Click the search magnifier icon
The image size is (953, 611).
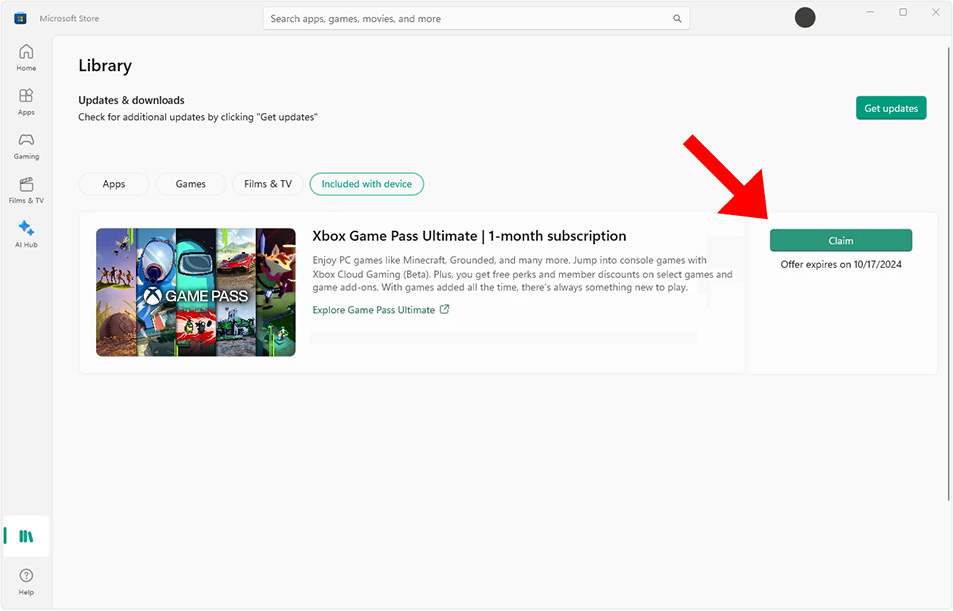677,19
